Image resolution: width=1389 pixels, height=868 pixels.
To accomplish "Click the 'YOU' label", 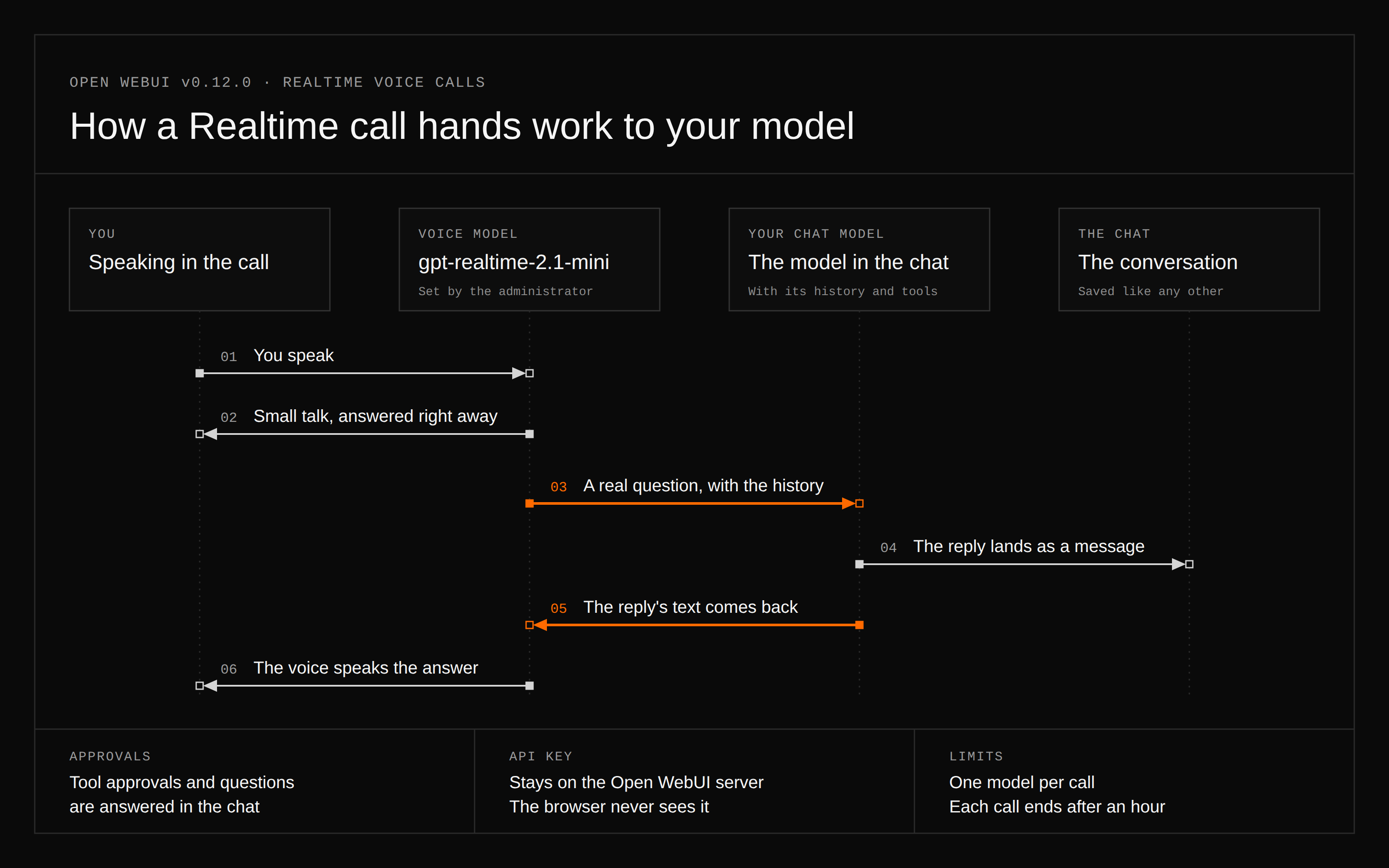I will (102, 233).
